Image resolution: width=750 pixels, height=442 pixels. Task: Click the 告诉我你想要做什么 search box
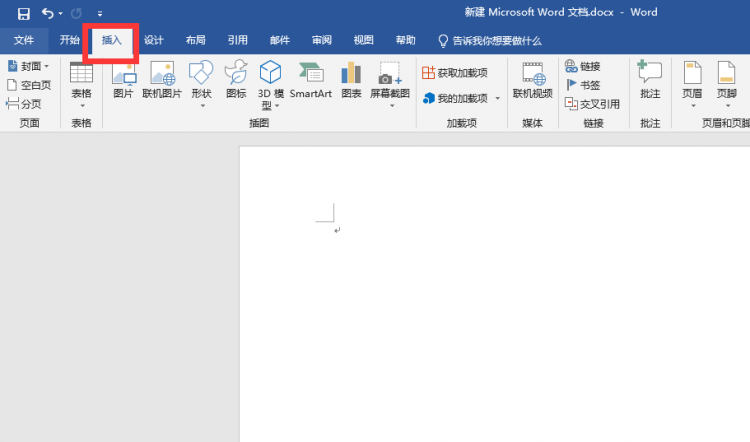[x=490, y=41]
